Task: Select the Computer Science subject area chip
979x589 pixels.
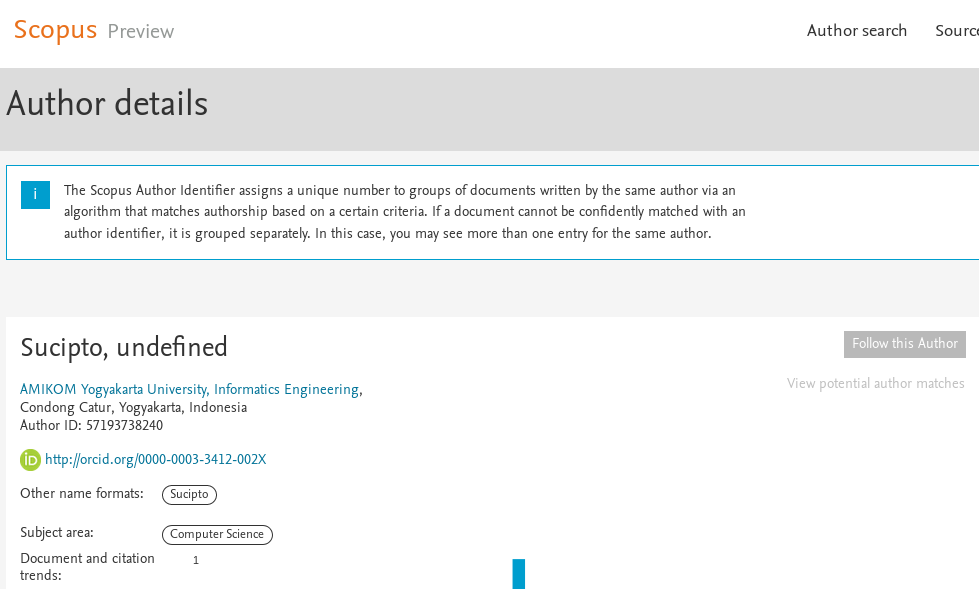Action: (217, 534)
